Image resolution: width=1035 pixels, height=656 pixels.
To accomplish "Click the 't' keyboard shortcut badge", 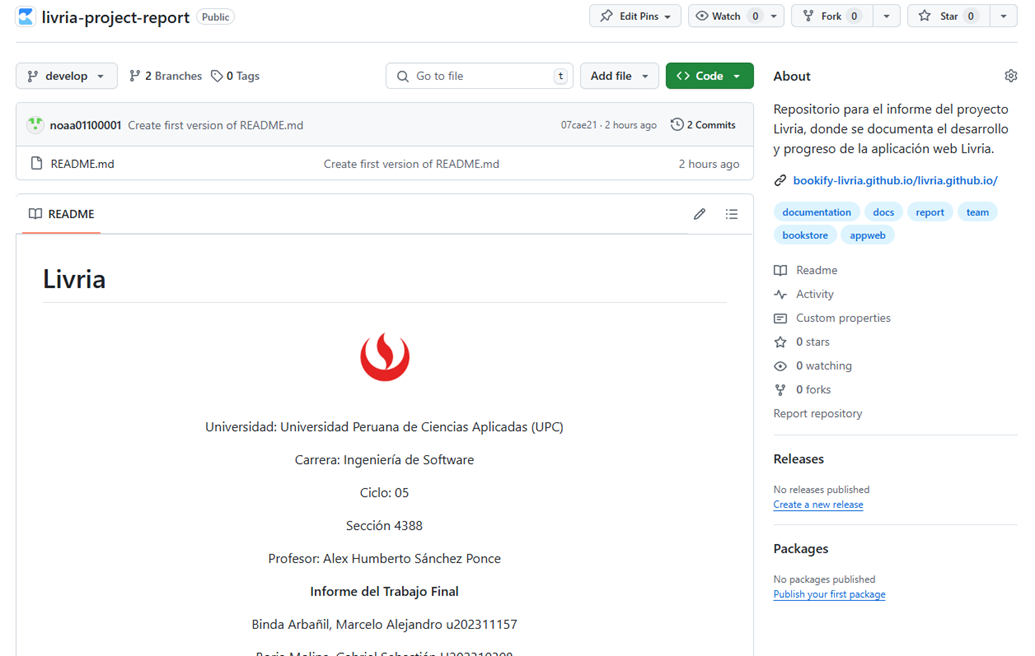I will pos(560,76).
